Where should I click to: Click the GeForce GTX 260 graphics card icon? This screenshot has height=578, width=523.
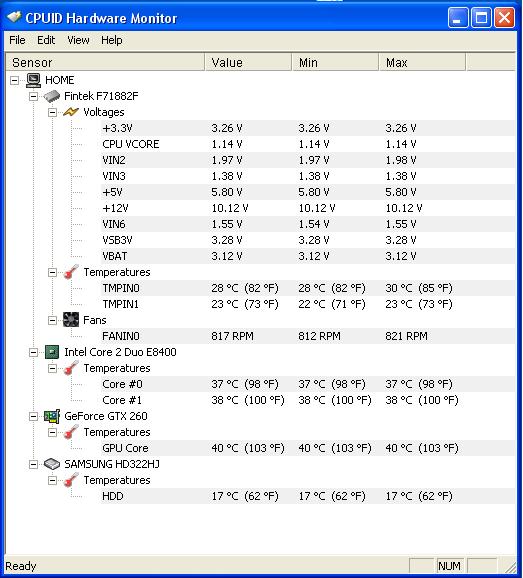pyautogui.click(x=52, y=416)
